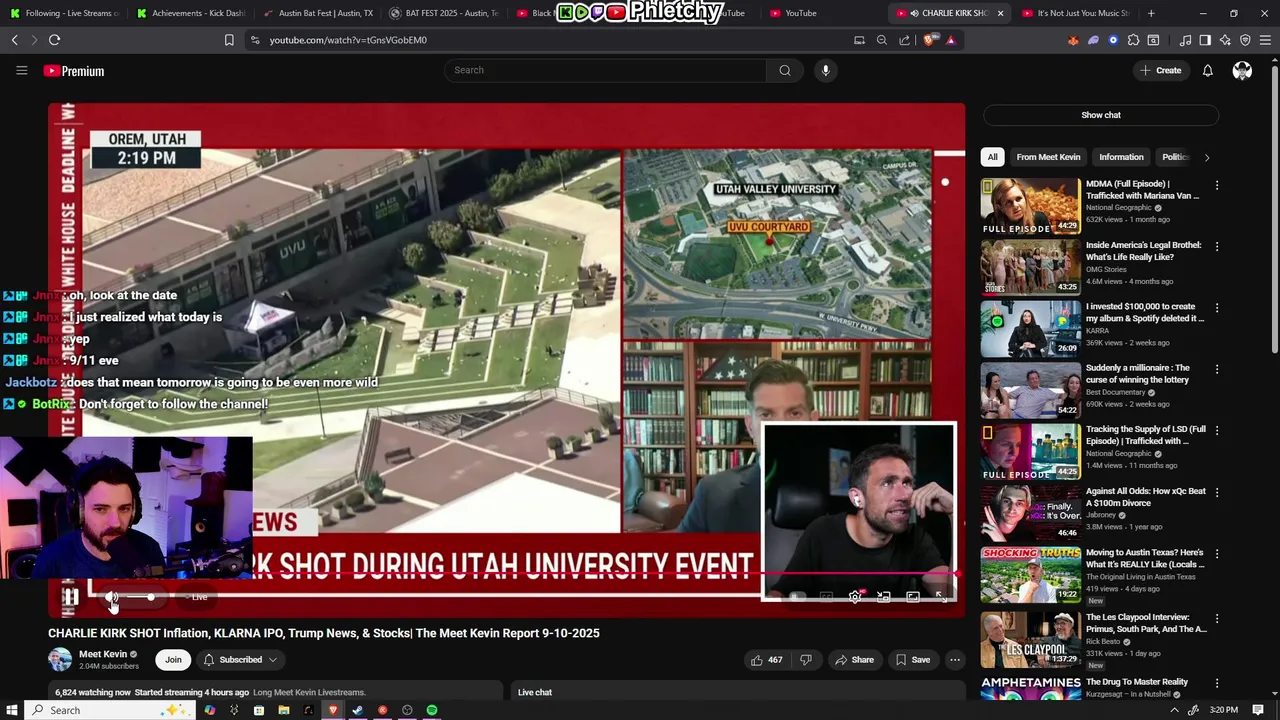Open options for Inside America's Legal Brothel
1280x720 pixels.
[x=1217, y=246]
